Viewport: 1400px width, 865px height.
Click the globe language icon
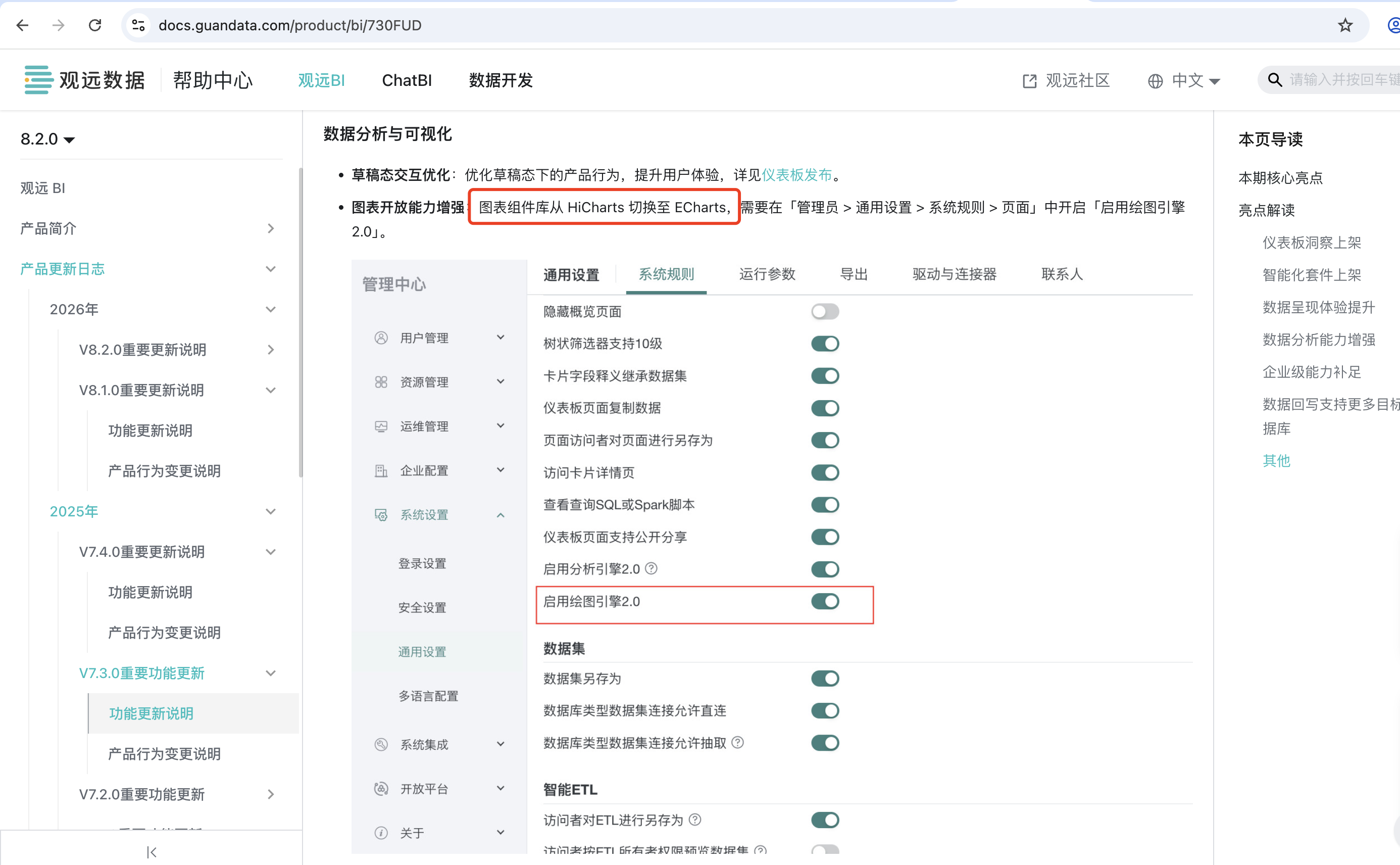[1155, 81]
